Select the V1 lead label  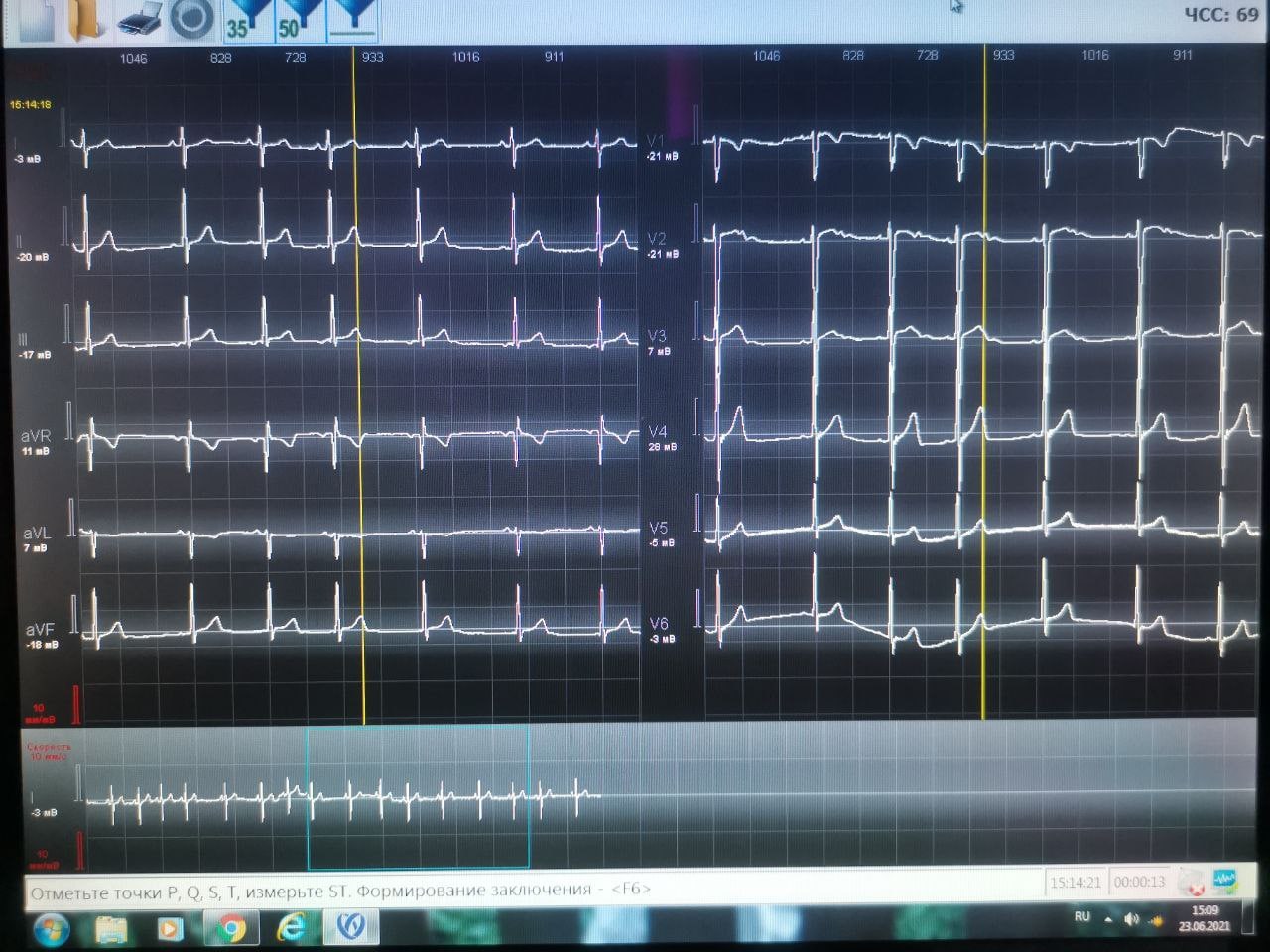click(x=656, y=141)
